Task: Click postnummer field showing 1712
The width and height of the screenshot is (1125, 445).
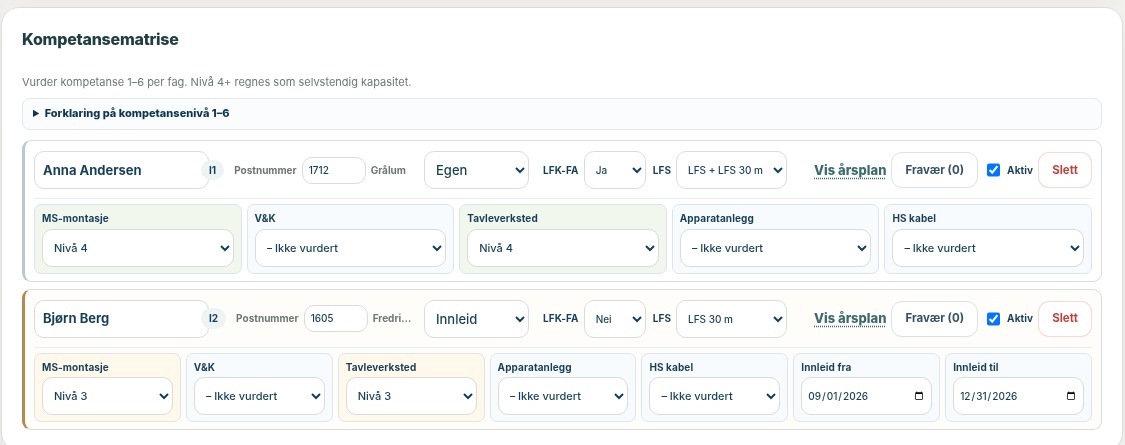Action: [334, 170]
